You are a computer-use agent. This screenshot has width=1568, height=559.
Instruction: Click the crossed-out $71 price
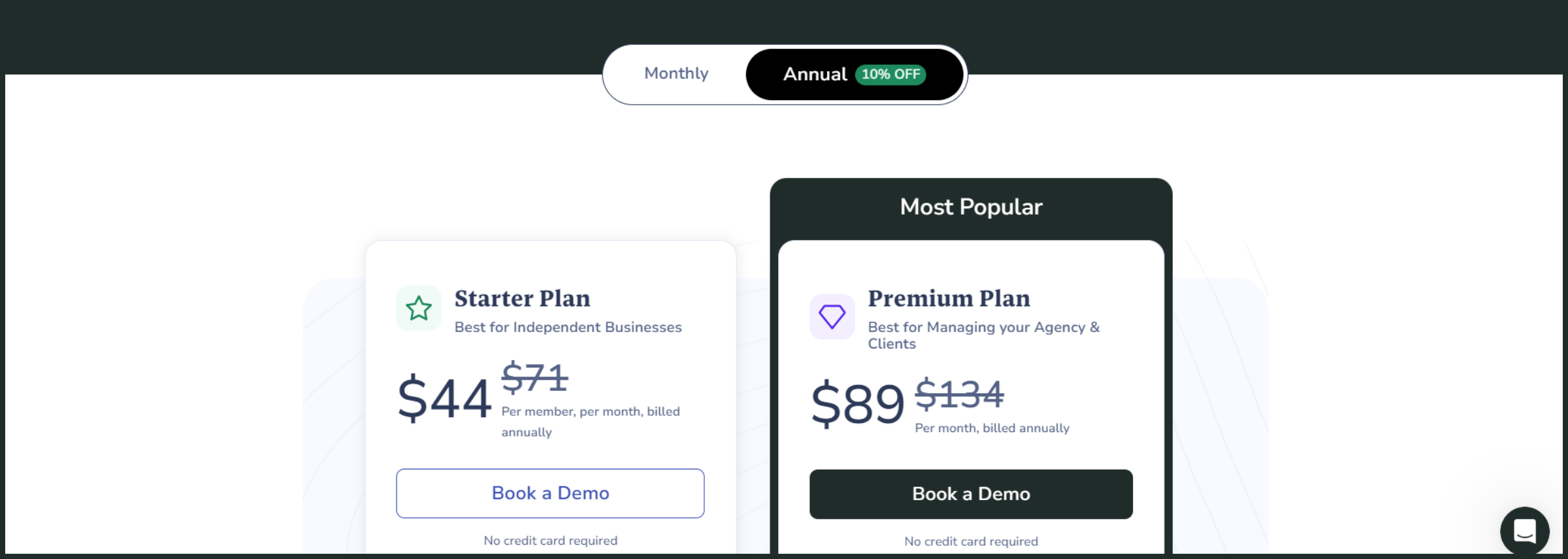(534, 378)
